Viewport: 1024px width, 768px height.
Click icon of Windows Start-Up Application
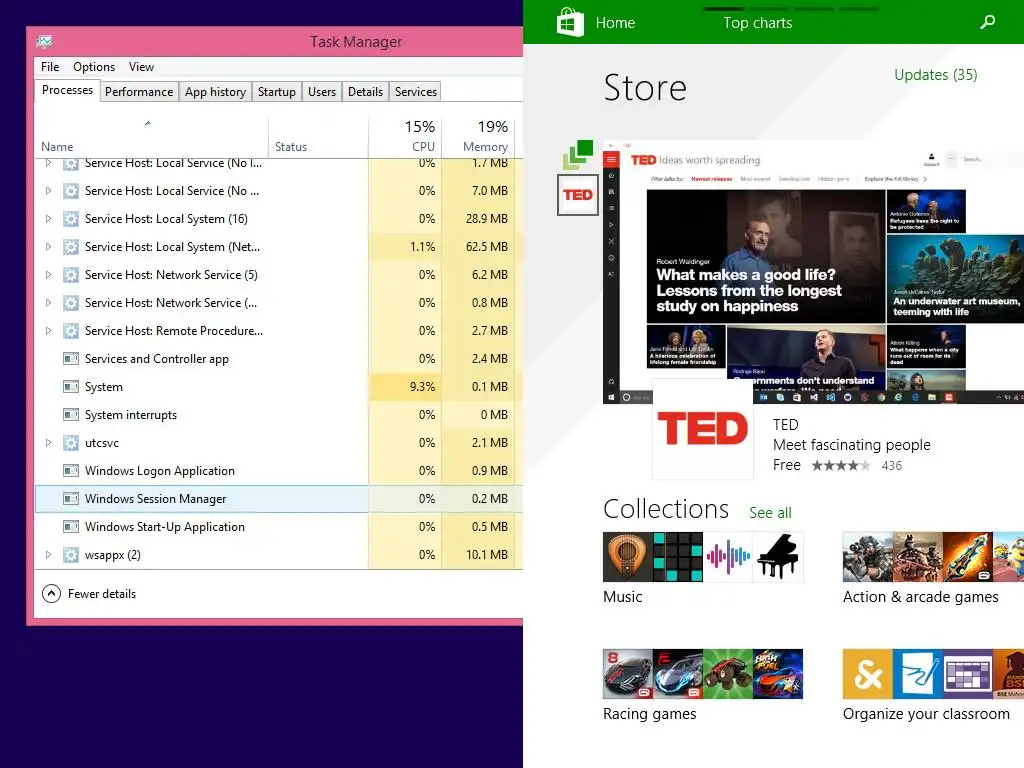tap(71, 527)
